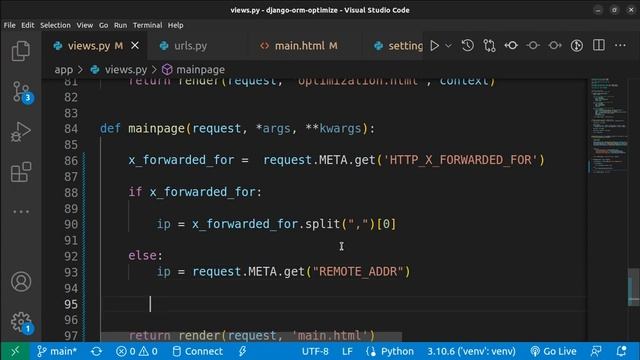Open the Help menu
Viewport: 640px width, 360px height.
point(176,25)
